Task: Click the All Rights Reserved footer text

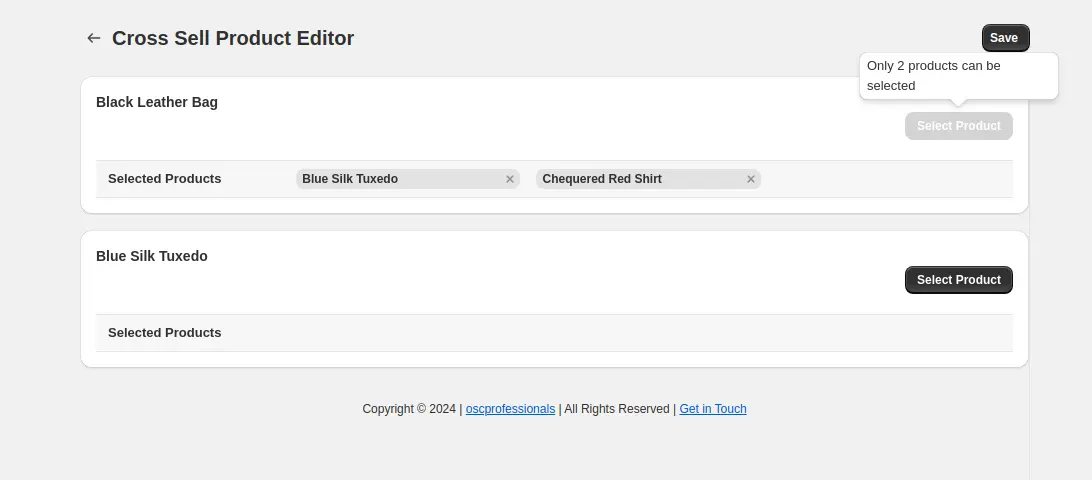Action: tap(617, 409)
